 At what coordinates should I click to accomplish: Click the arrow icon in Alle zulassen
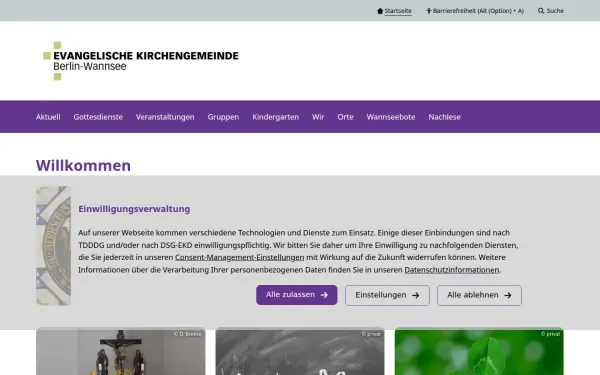coord(324,295)
